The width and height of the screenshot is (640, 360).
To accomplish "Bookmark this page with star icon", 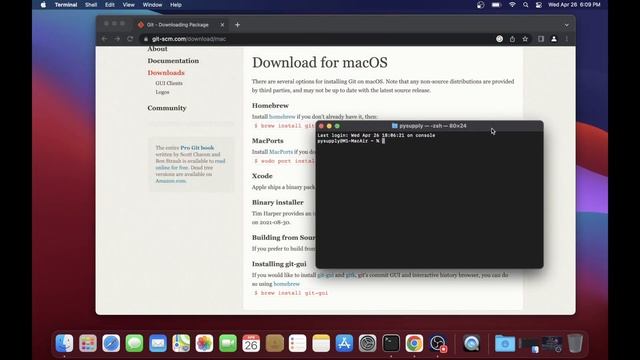I will tap(525, 39).
